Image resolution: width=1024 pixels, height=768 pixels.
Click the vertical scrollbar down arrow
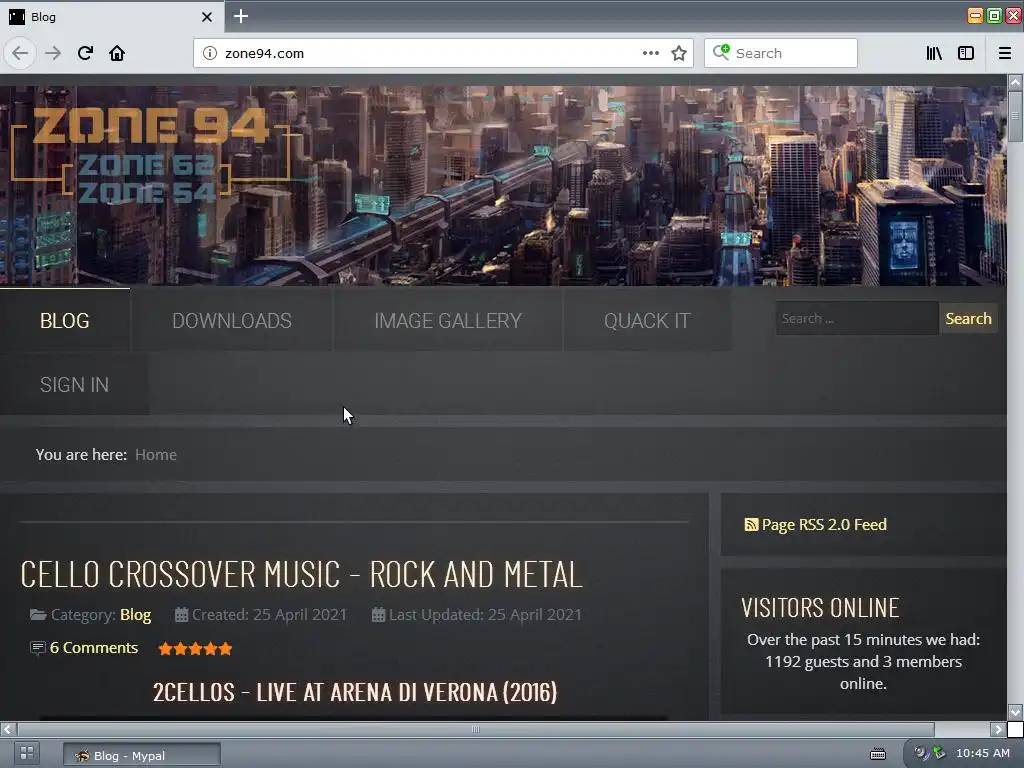pos(1015,712)
